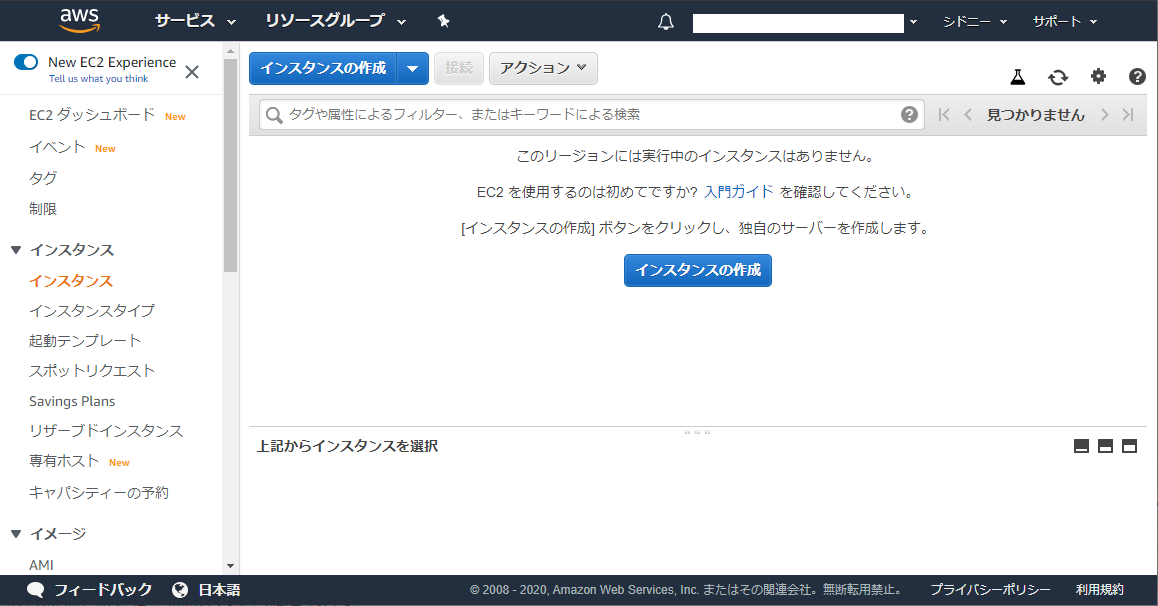Toggle the New EC2 Experience switch
This screenshot has height=606, width=1158.
pyautogui.click(x=26, y=62)
